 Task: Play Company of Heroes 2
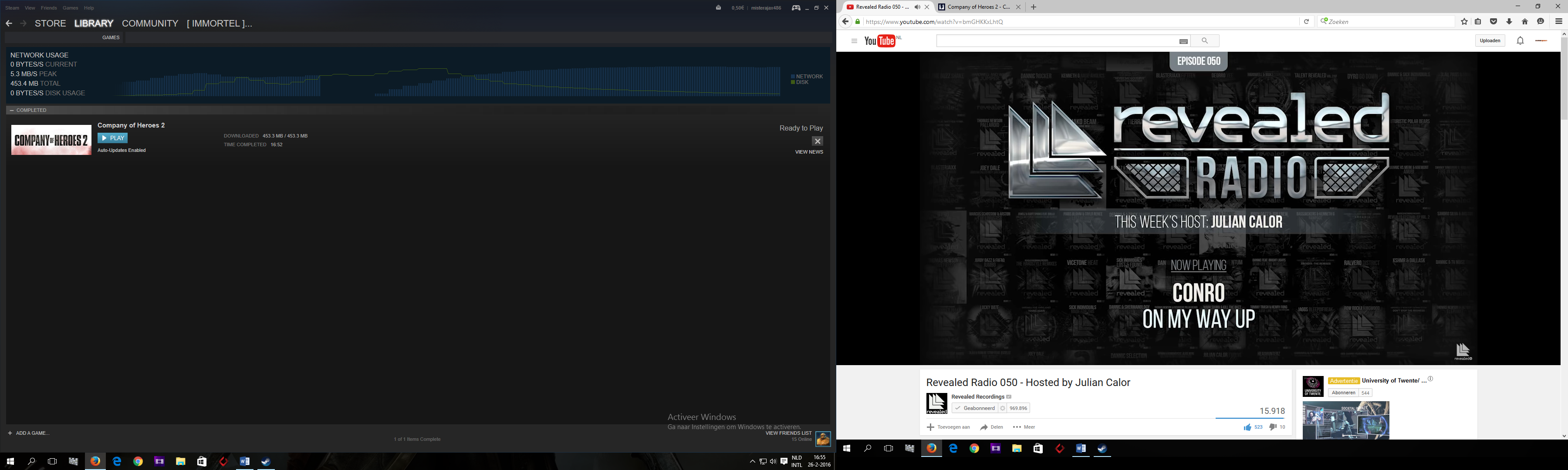coord(113,138)
